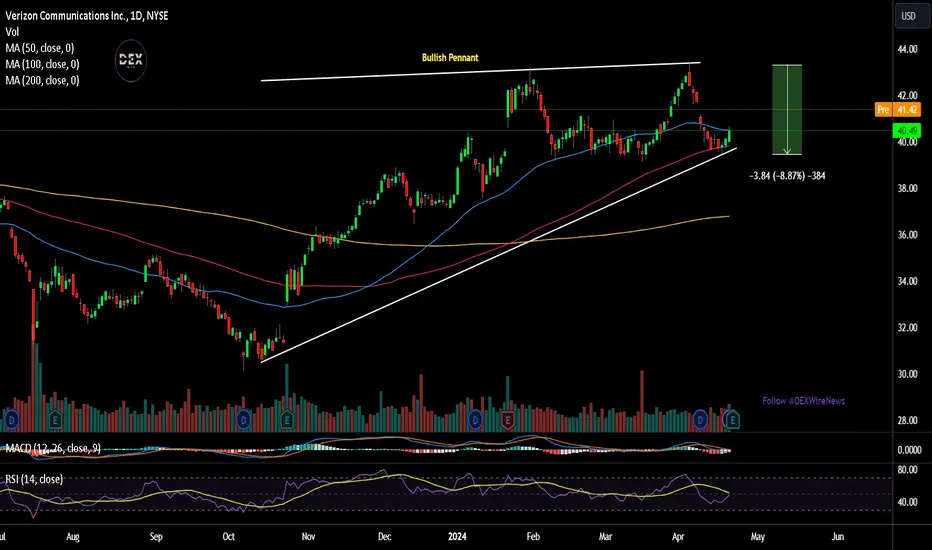Click the Oct label on the time axis

click(x=228, y=536)
